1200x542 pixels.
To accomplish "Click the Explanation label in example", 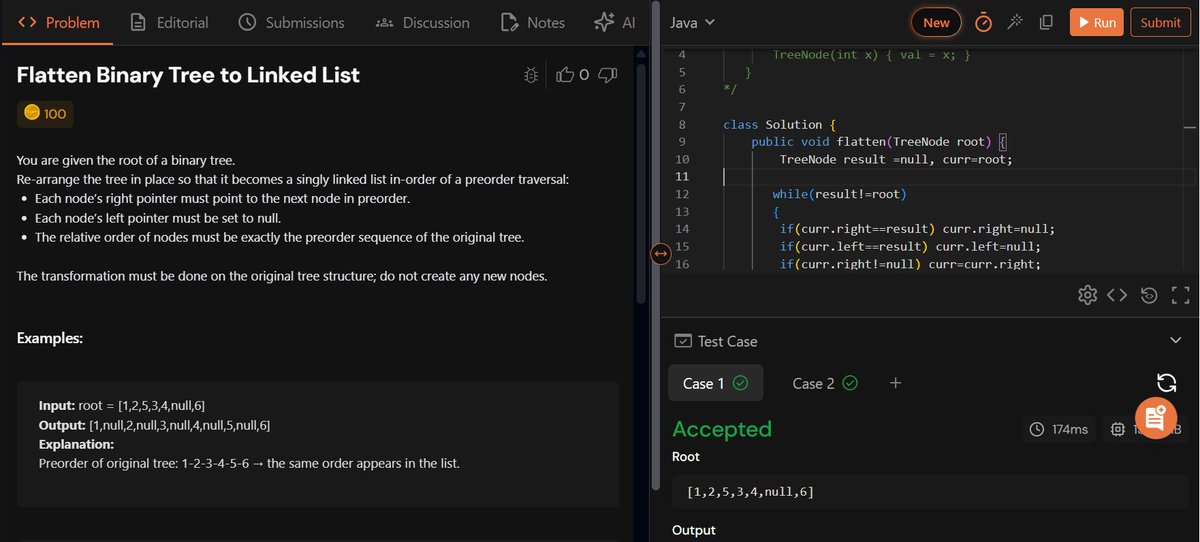I will coord(76,444).
